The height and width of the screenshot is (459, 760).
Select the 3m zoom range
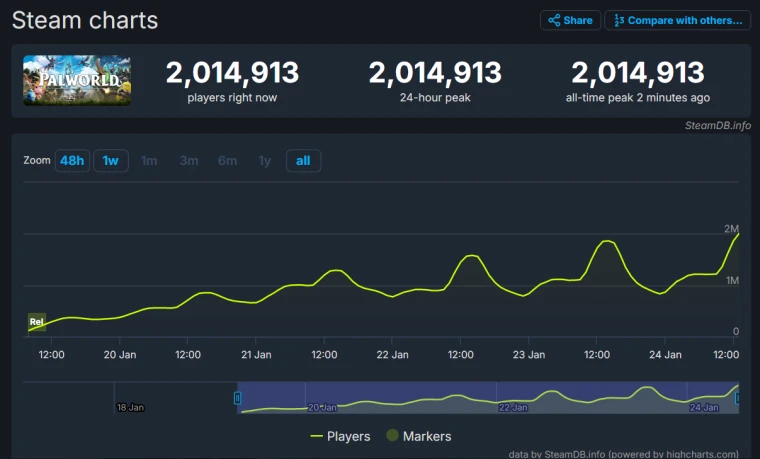(188, 161)
